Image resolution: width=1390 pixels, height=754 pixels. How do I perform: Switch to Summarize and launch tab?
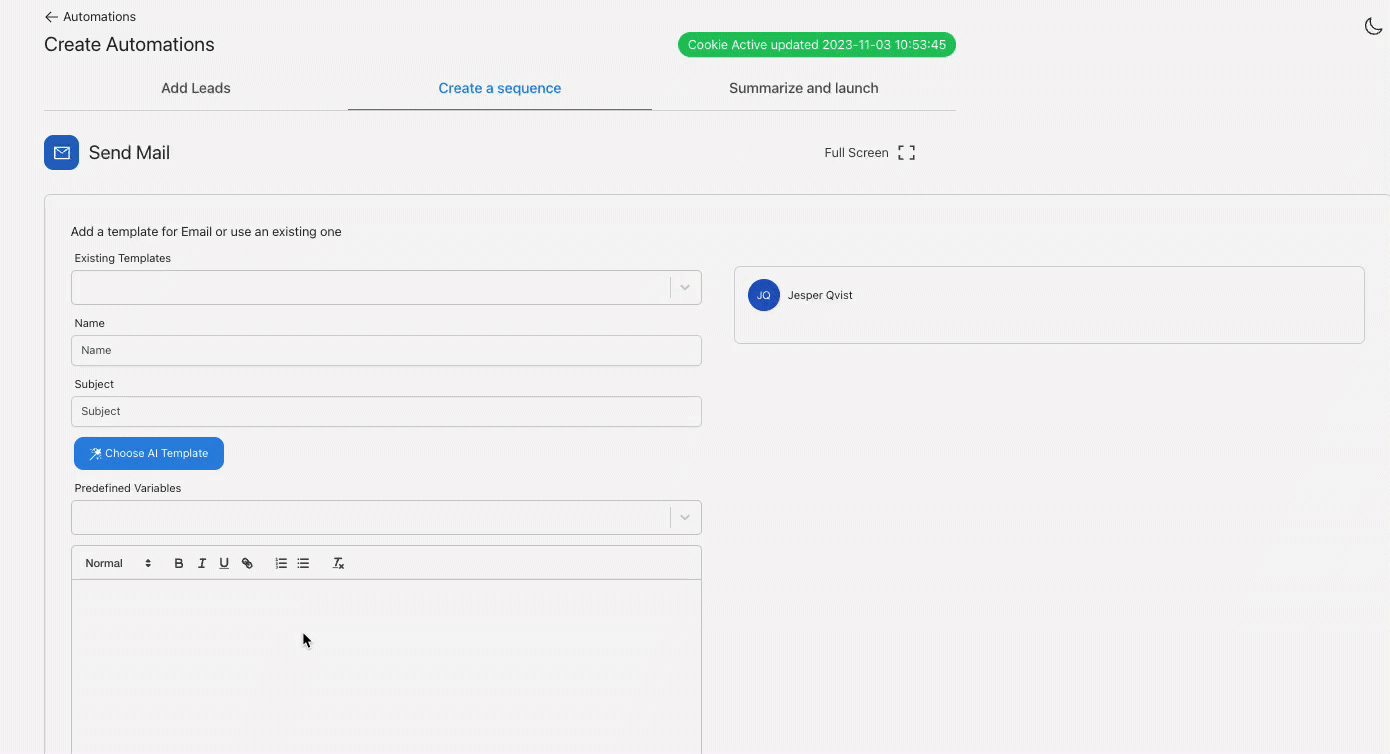[x=803, y=88]
